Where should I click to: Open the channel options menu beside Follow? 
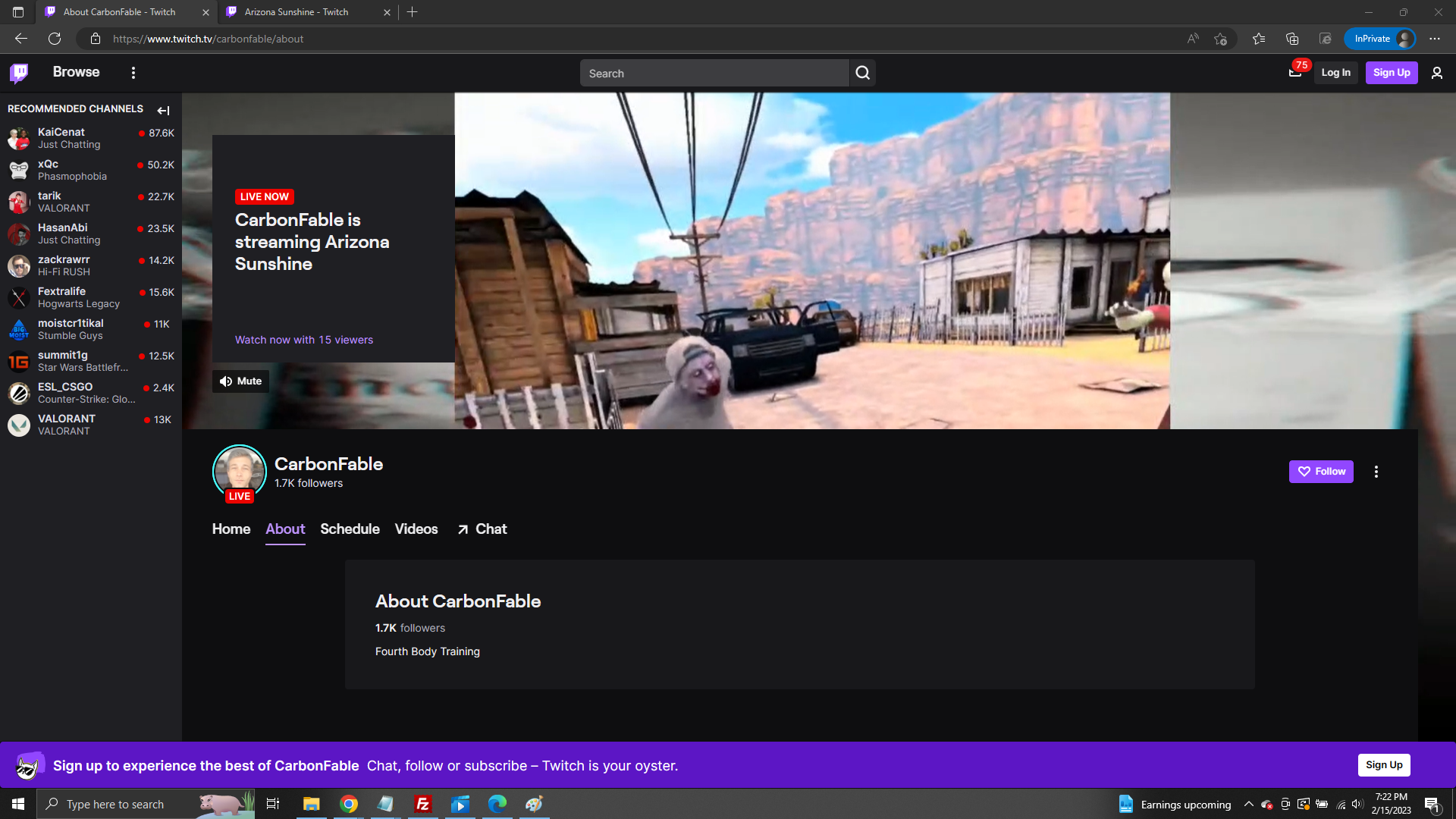(x=1376, y=472)
